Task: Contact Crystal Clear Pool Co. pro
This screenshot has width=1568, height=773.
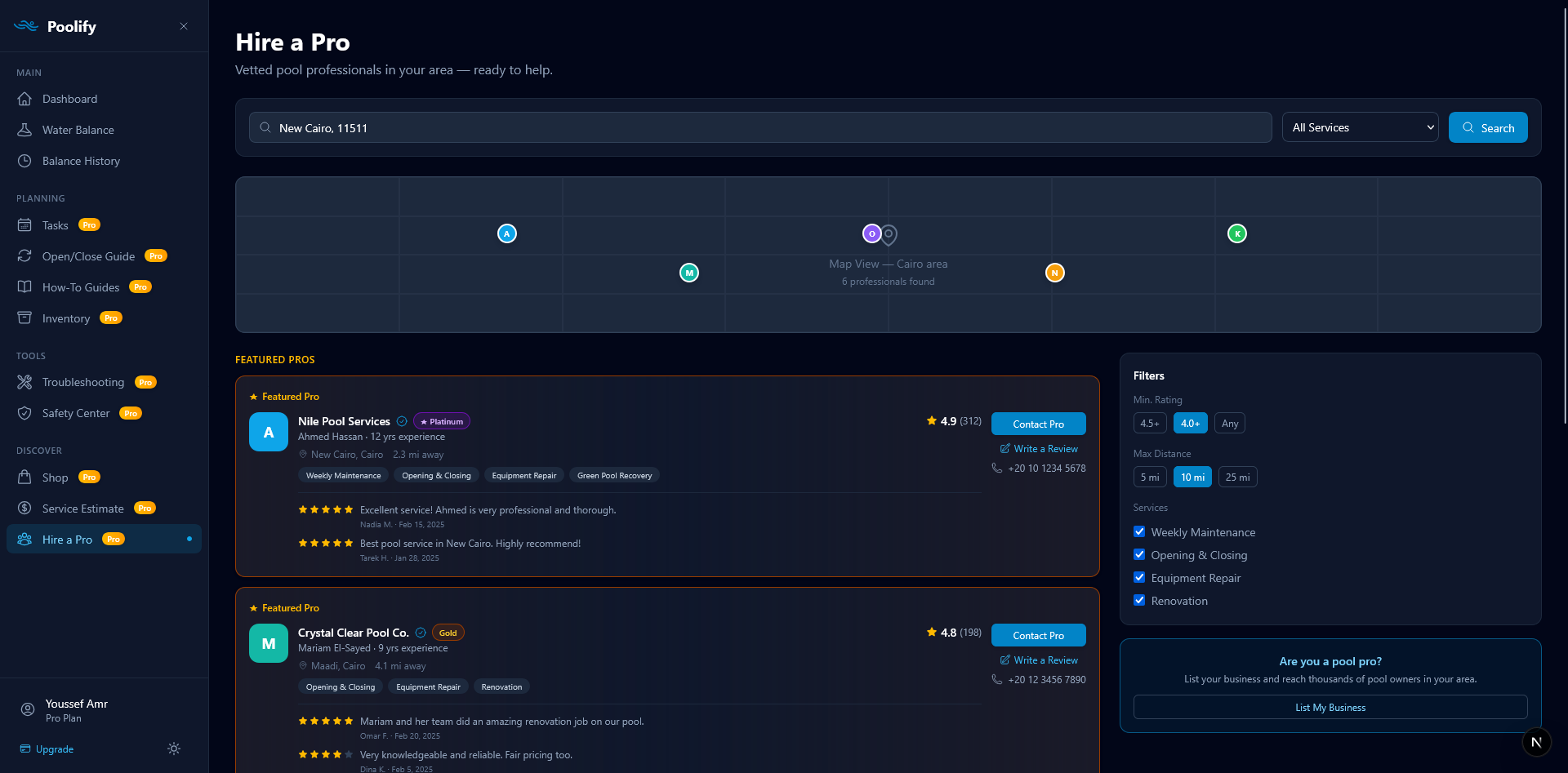Action: coord(1039,635)
